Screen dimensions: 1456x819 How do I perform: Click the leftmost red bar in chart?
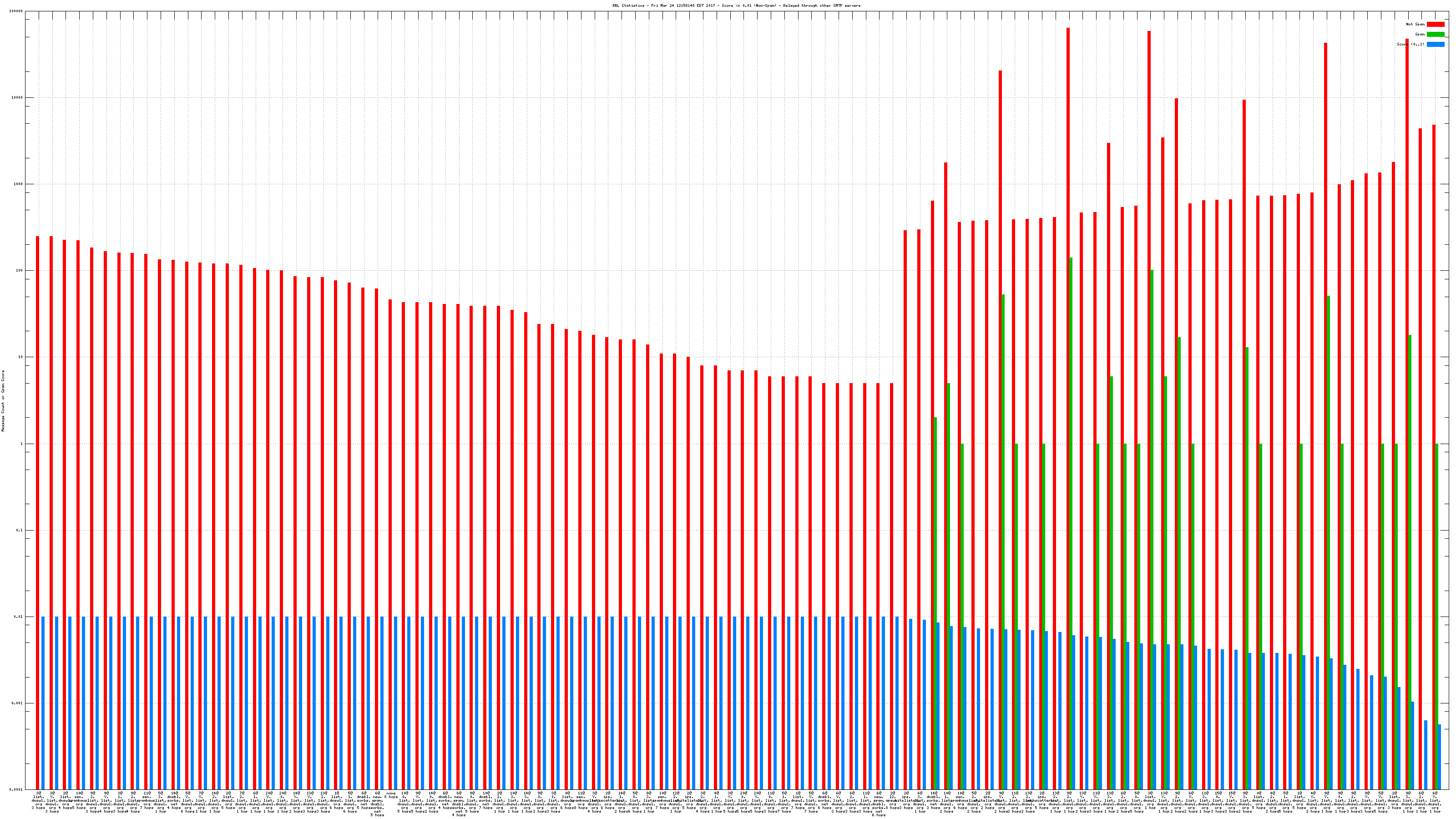[38, 509]
